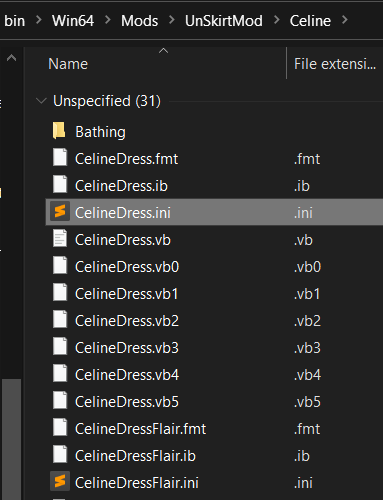Screen dimensions: 383x500
Task: Collapse navigation pane scroll-up arrow
Action: coord(11,58)
